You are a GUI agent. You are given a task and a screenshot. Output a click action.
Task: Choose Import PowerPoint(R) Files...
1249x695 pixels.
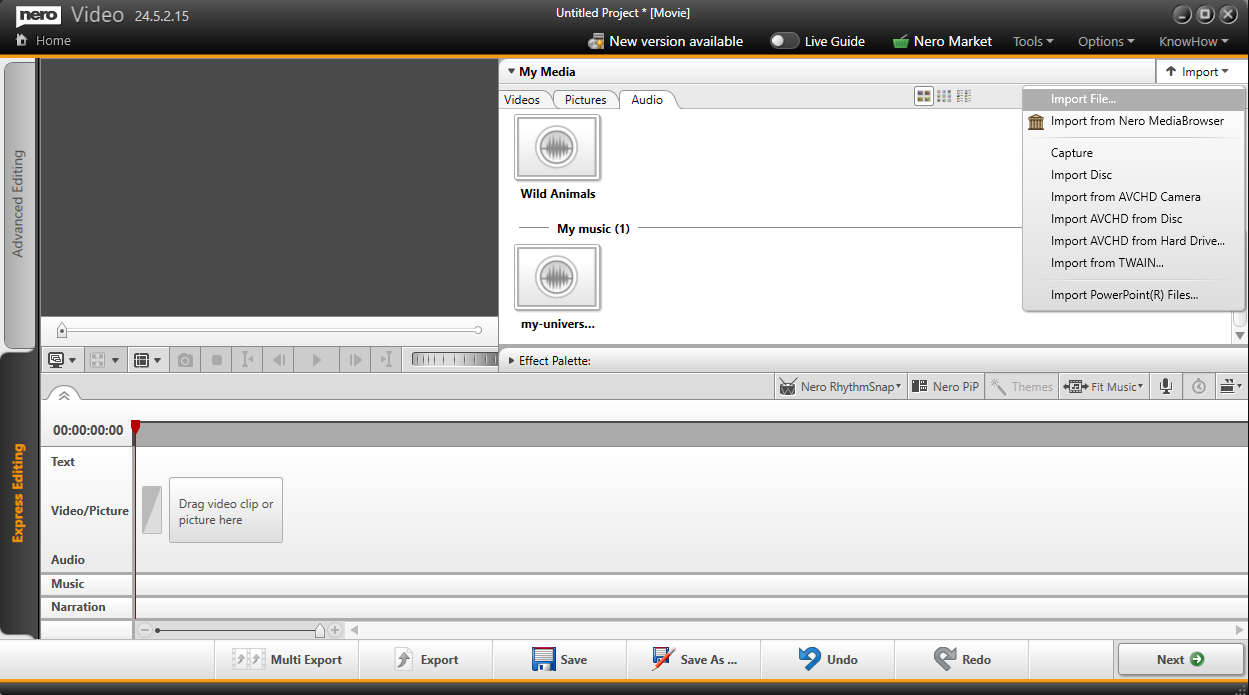click(1134, 295)
